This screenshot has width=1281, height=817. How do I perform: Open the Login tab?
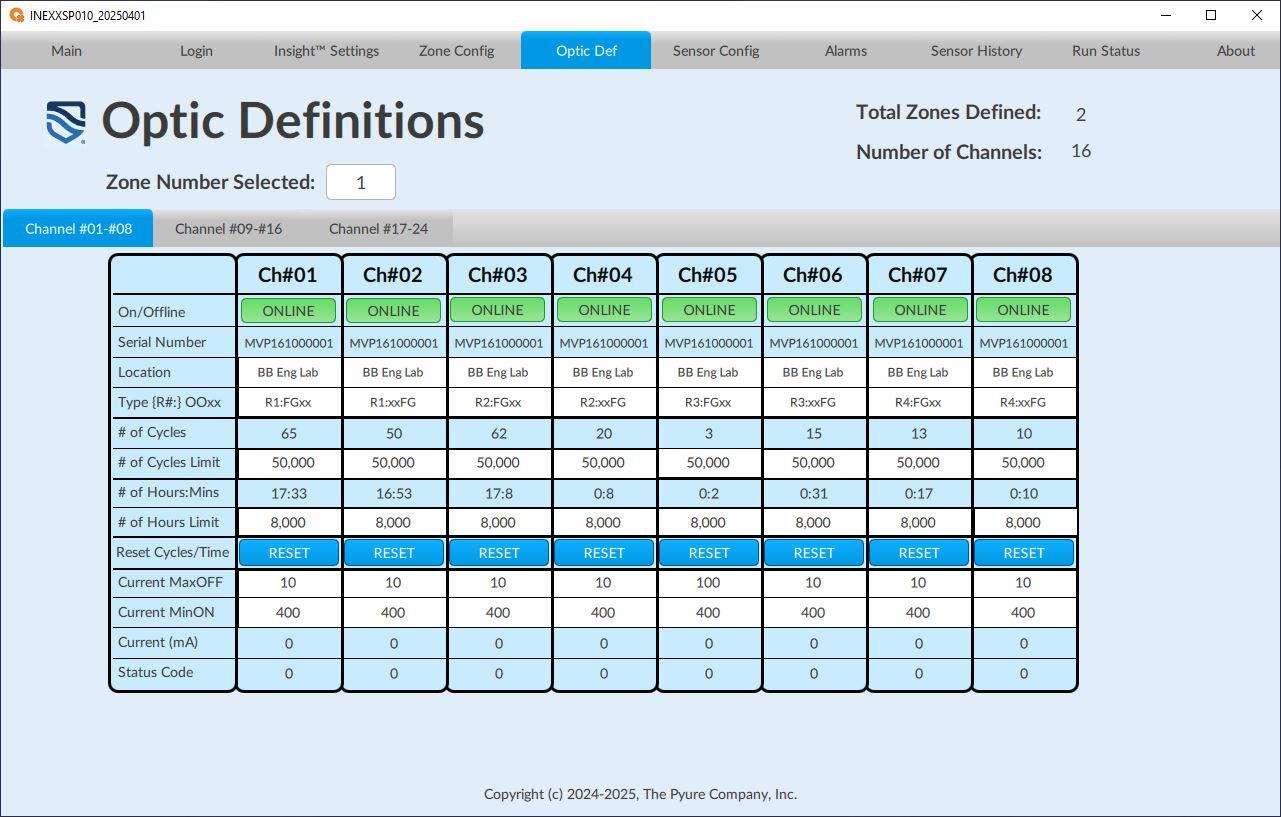(196, 50)
